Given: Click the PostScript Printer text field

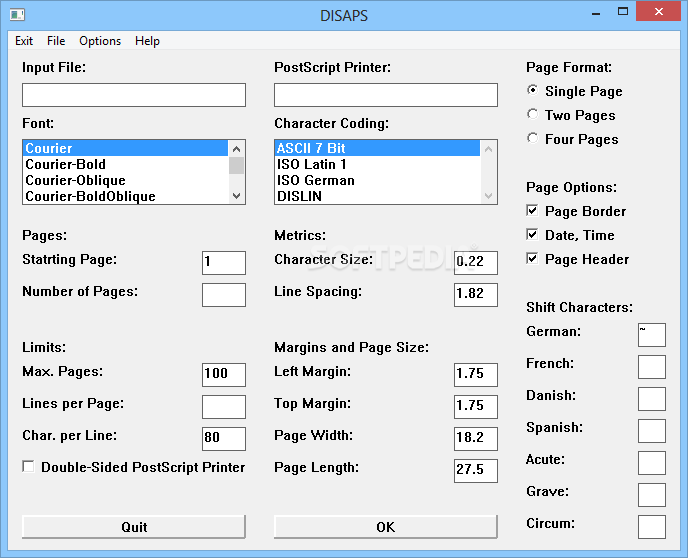Looking at the screenshot, I should [x=386, y=95].
